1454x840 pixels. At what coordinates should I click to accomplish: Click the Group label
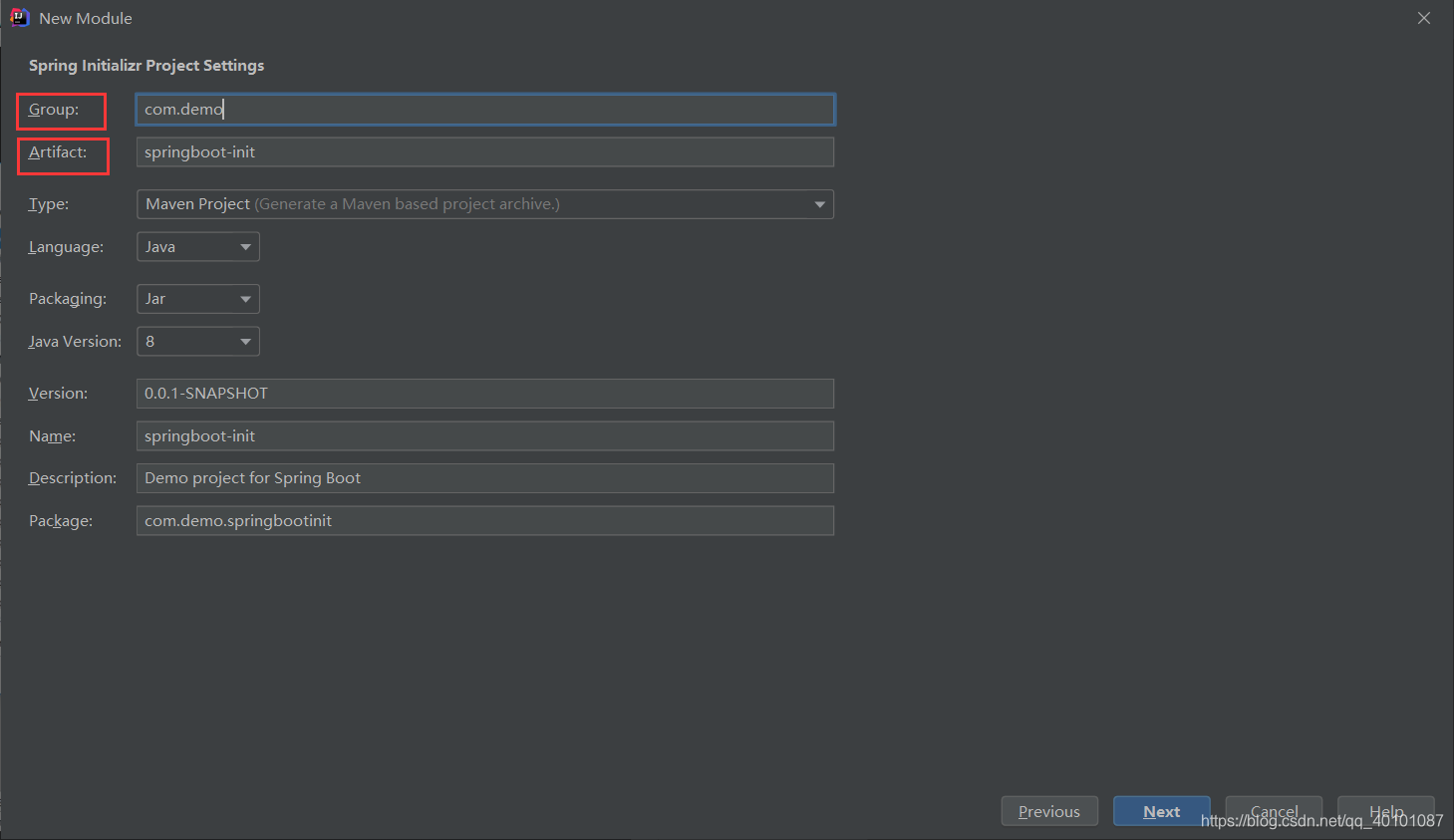[54, 110]
